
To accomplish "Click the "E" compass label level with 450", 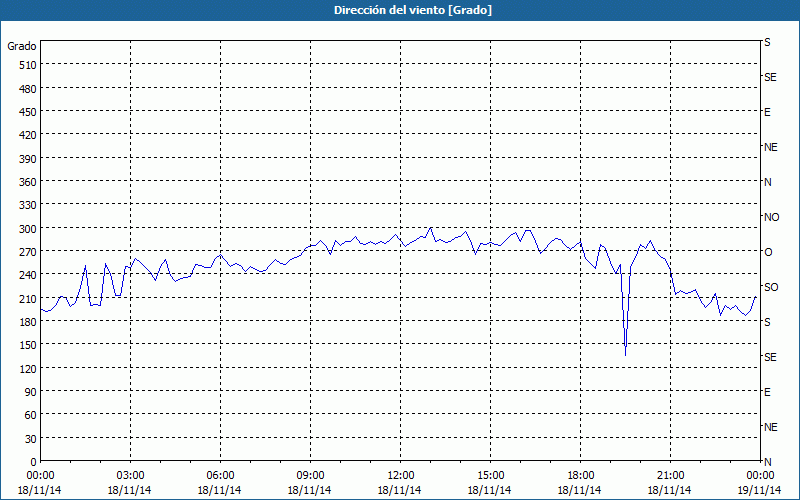I will coord(767,112).
